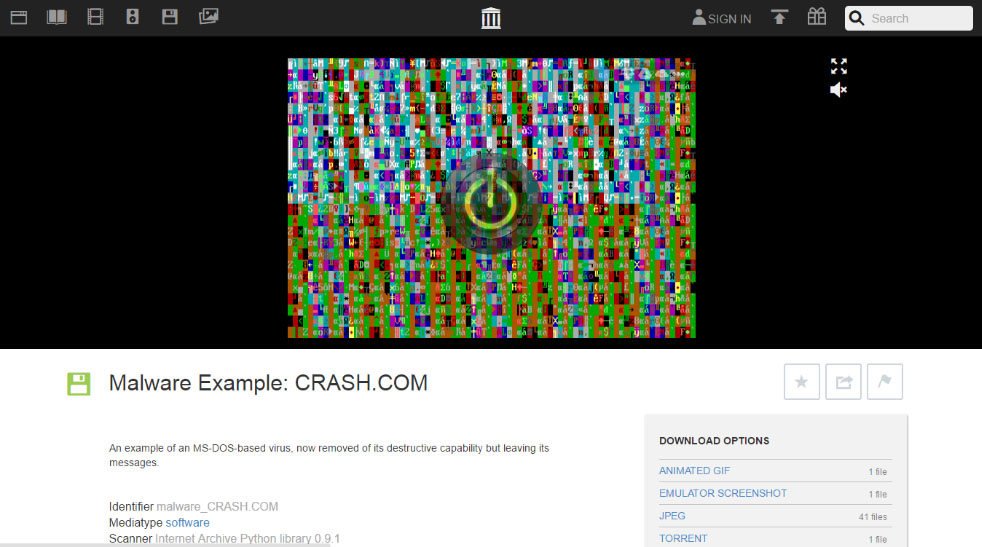Viewport: 982px width, 547px height.
Task: Favorite this item with star button
Action: (x=802, y=382)
